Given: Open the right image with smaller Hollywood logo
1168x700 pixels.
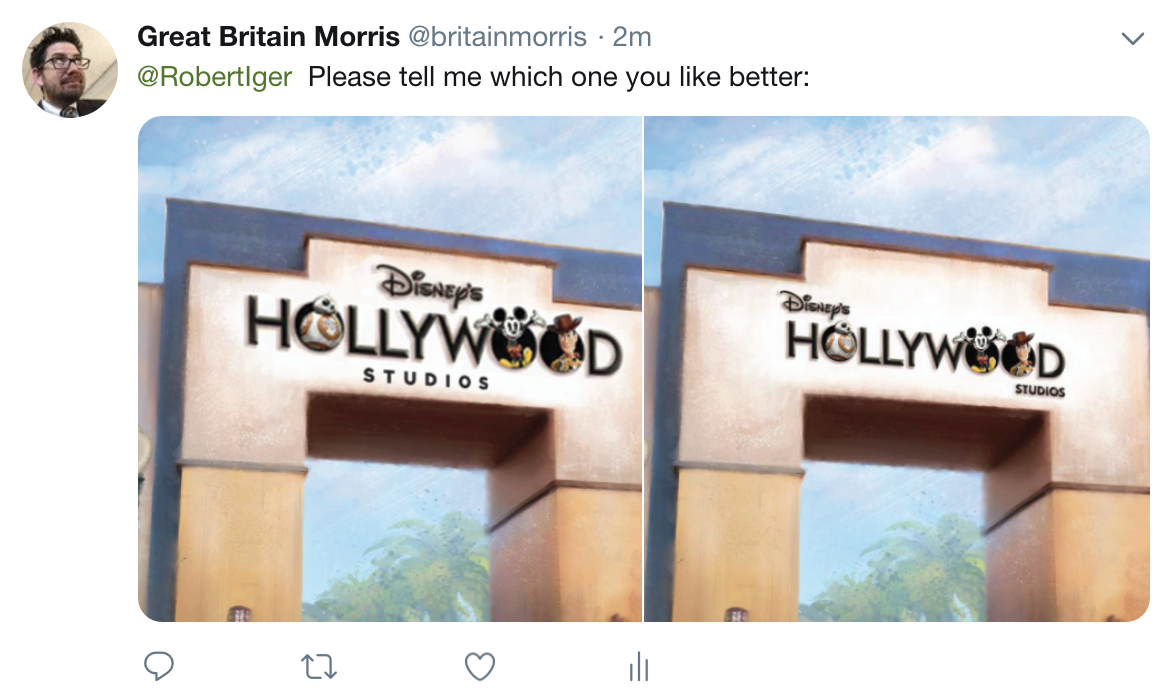Looking at the screenshot, I should point(897,369).
